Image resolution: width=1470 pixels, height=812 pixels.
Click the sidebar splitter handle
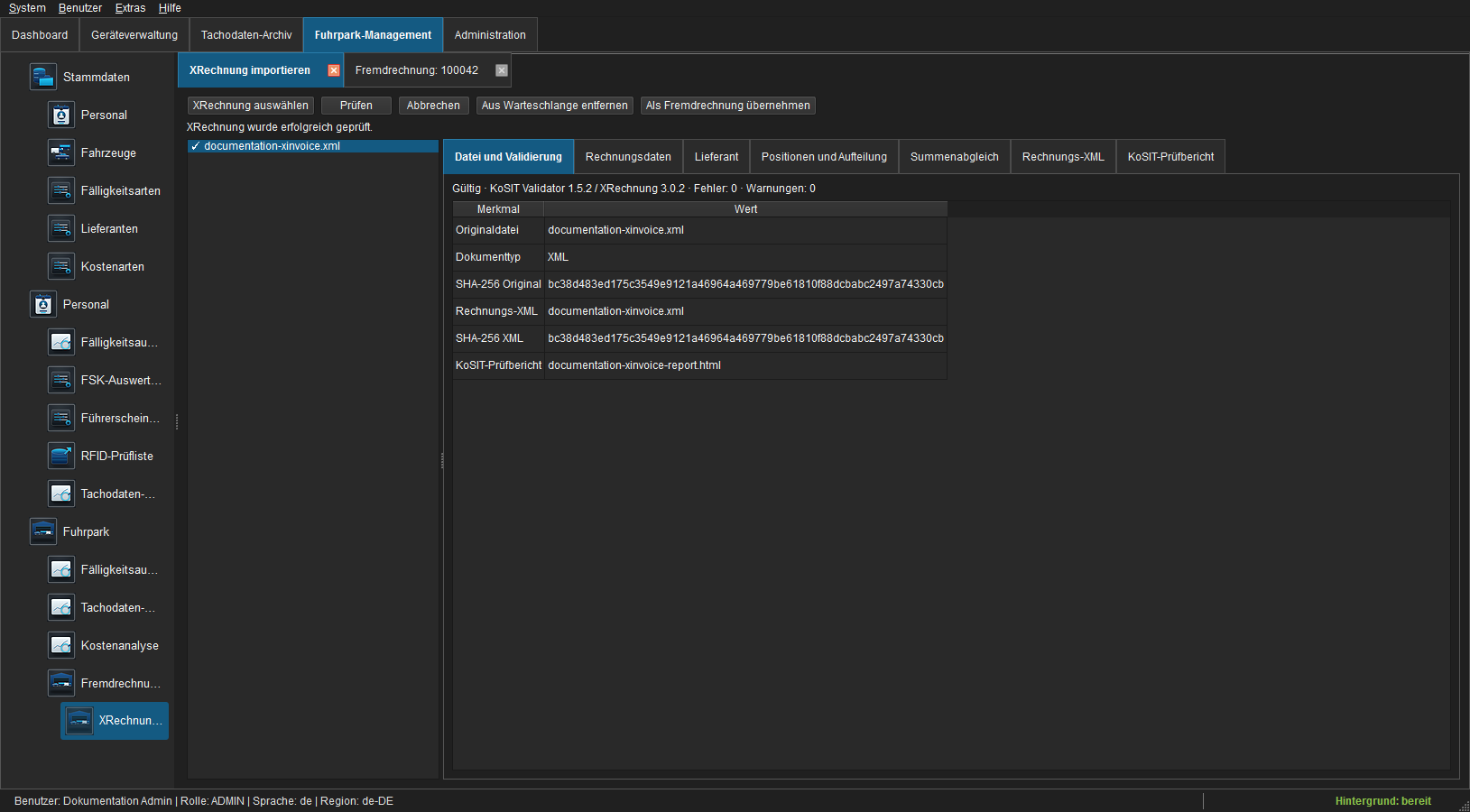177,421
